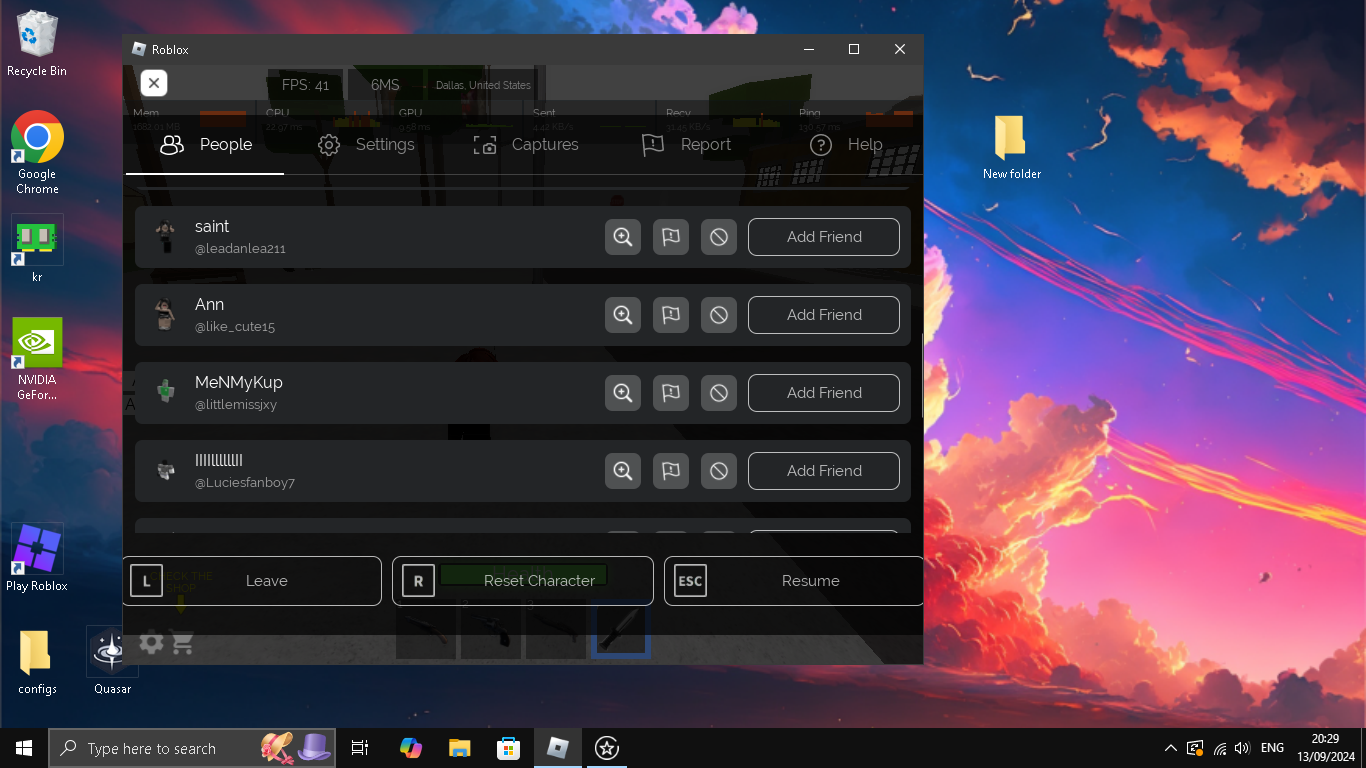Select the New folder desktop icon
The image size is (1366, 768).
[x=1011, y=147]
